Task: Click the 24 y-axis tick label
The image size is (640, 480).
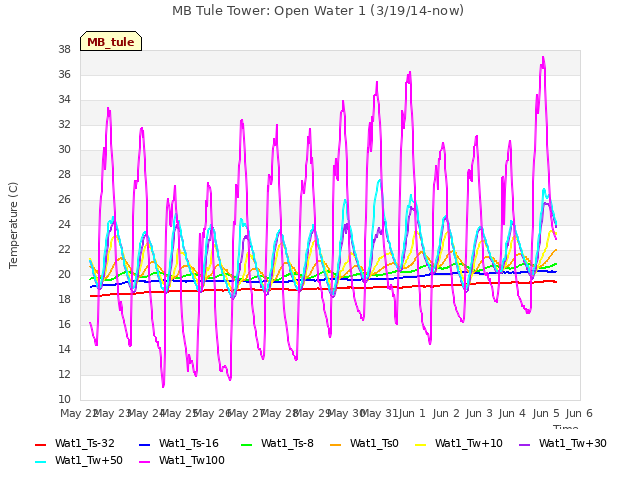Action: pos(64,225)
